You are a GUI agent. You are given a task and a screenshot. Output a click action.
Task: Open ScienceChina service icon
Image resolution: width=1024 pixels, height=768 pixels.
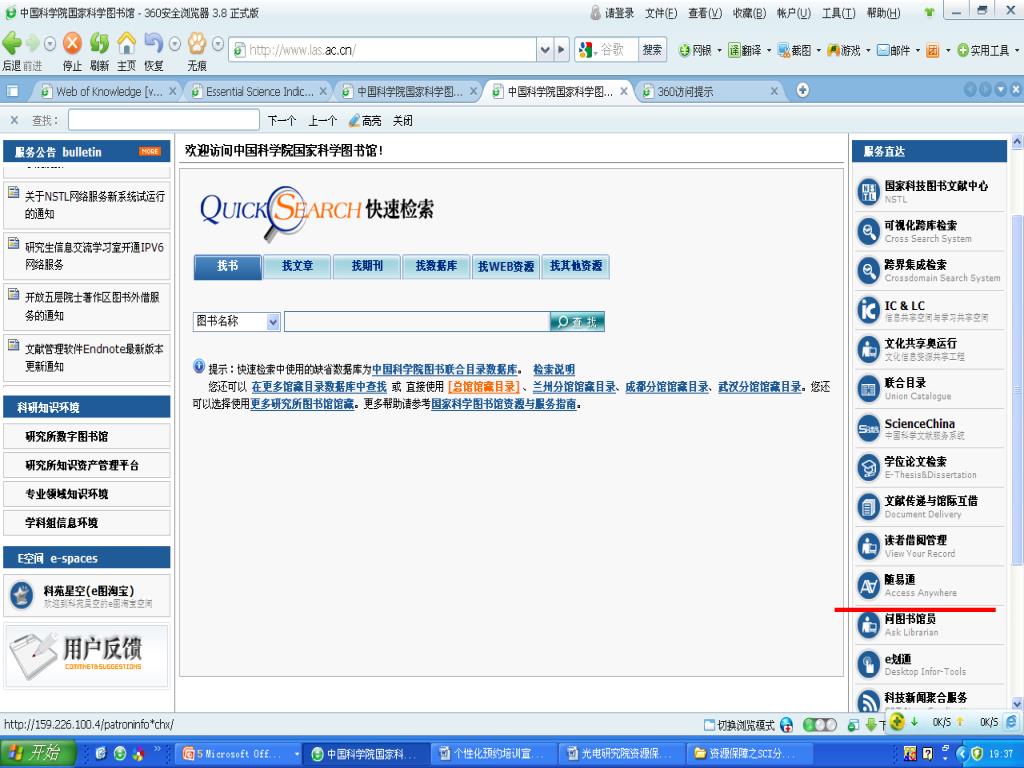pyautogui.click(x=869, y=428)
